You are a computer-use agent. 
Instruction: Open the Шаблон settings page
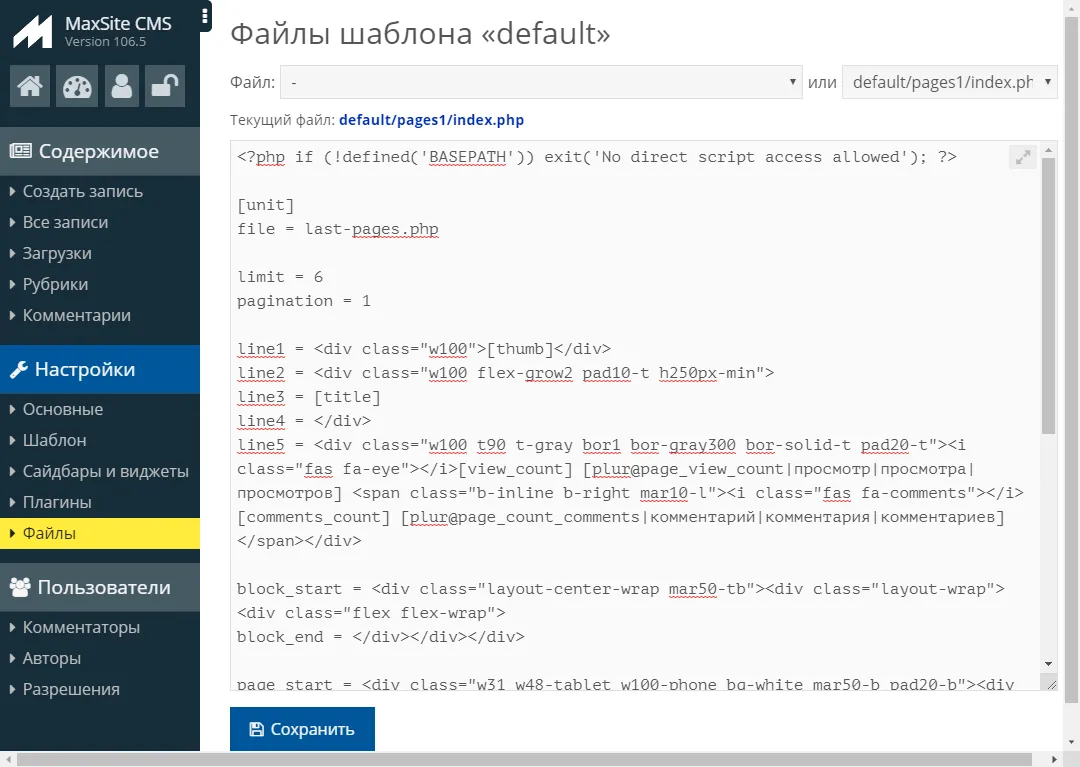click(x=54, y=440)
